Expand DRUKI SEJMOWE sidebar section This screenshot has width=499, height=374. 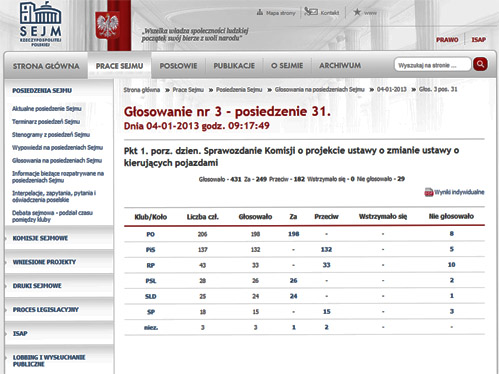coord(37,286)
